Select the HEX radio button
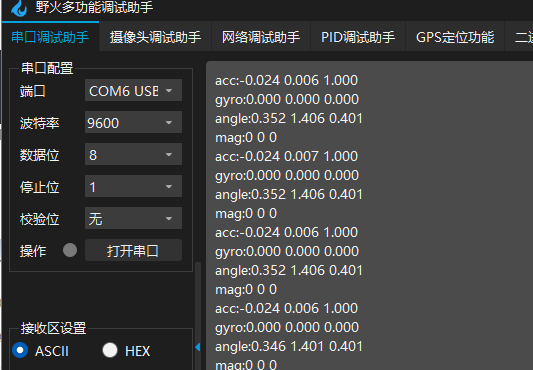Image resolution: width=533 pixels, height=370 pixels. click(x=110, y=350)
